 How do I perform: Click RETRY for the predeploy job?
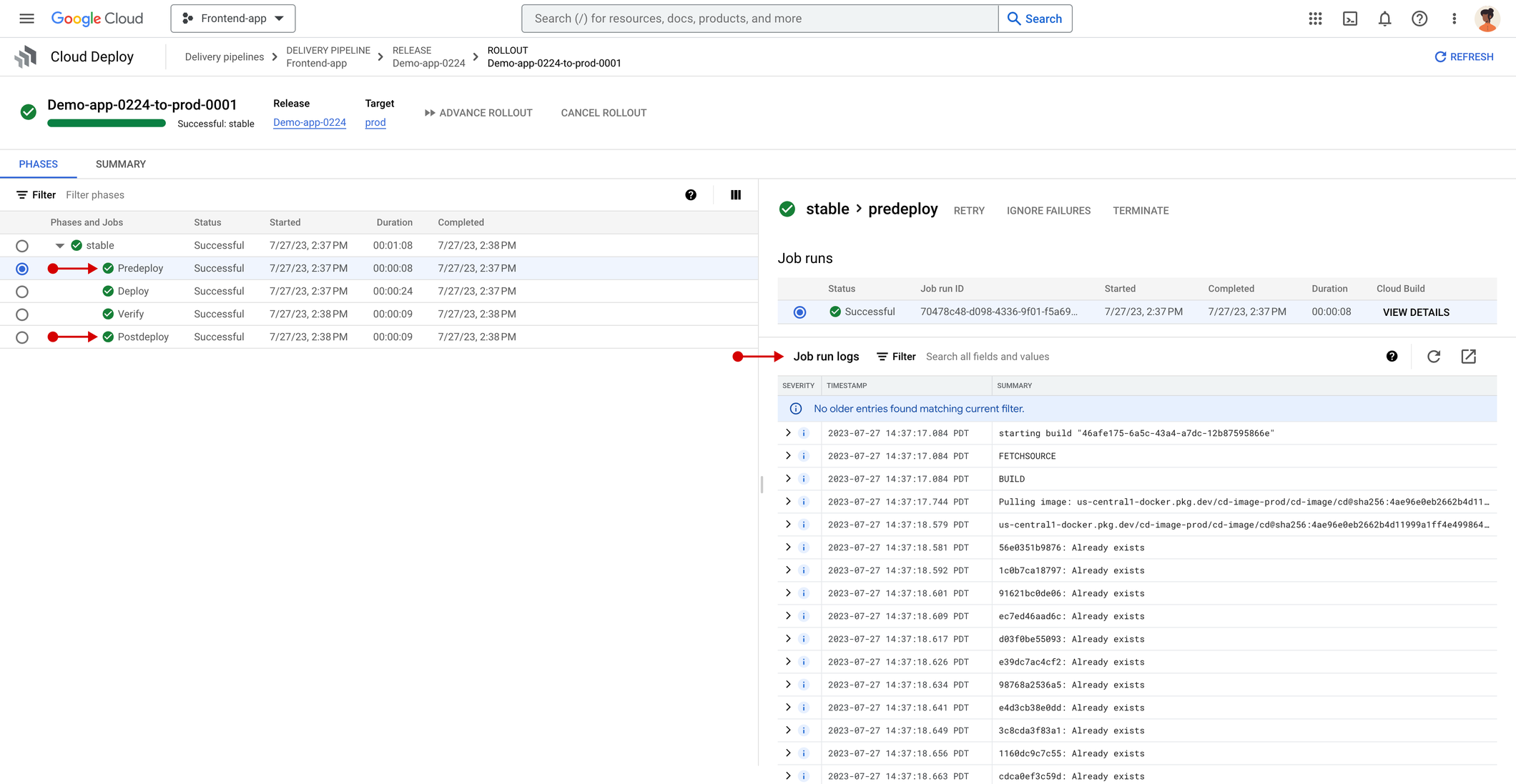[969, 211]
